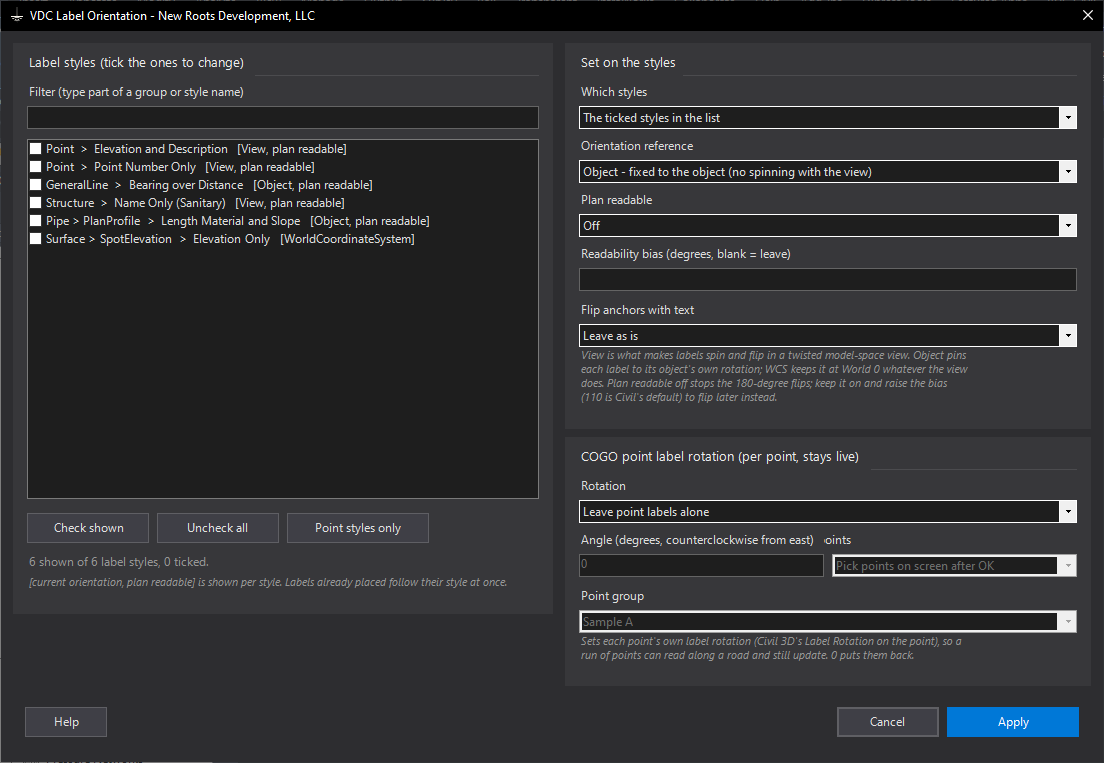Screen dimensions: 1104x763
Task: Click the Point styles only button
Action: coord(358,528)
